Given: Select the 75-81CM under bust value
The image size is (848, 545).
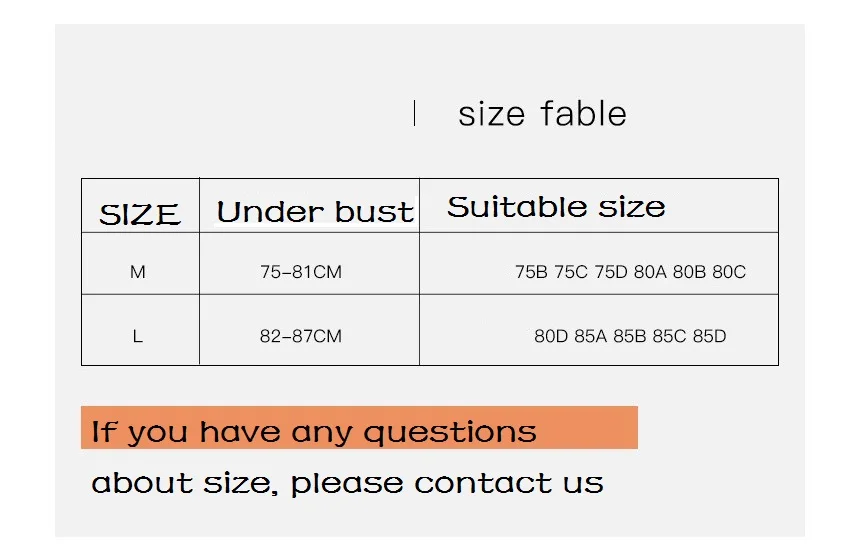Looking at the screenshot, I should (300, 272).
